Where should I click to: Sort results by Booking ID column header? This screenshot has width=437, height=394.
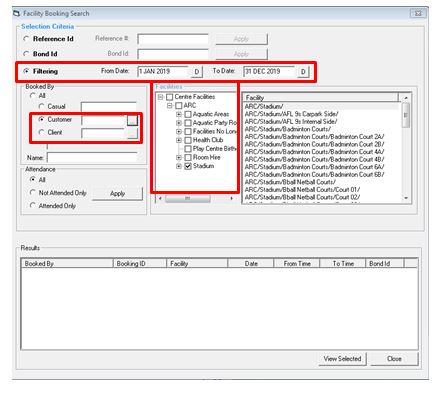[139, 263]
